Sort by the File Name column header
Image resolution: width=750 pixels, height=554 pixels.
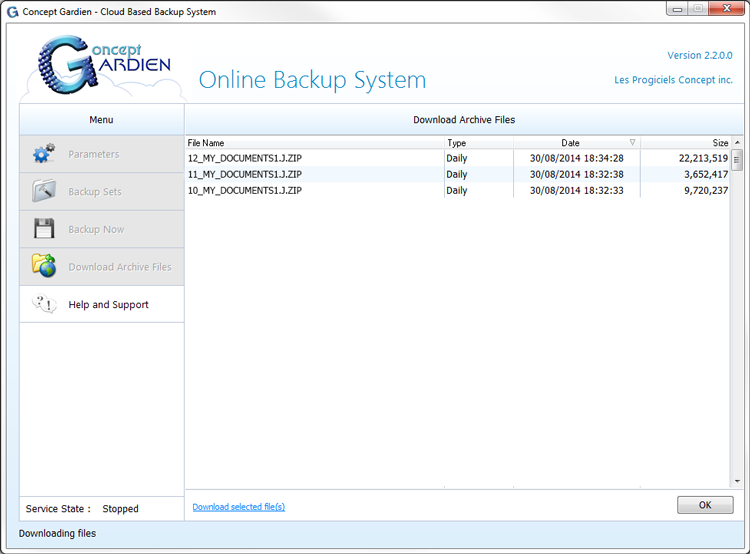[x=314, y=143]
